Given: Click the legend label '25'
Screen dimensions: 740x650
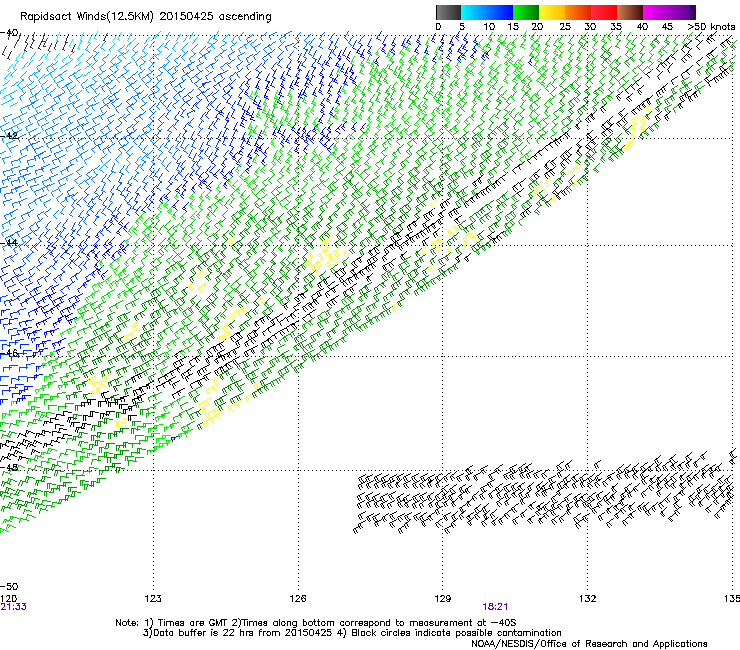Looking at the screenshot, I should pos(565,27).
